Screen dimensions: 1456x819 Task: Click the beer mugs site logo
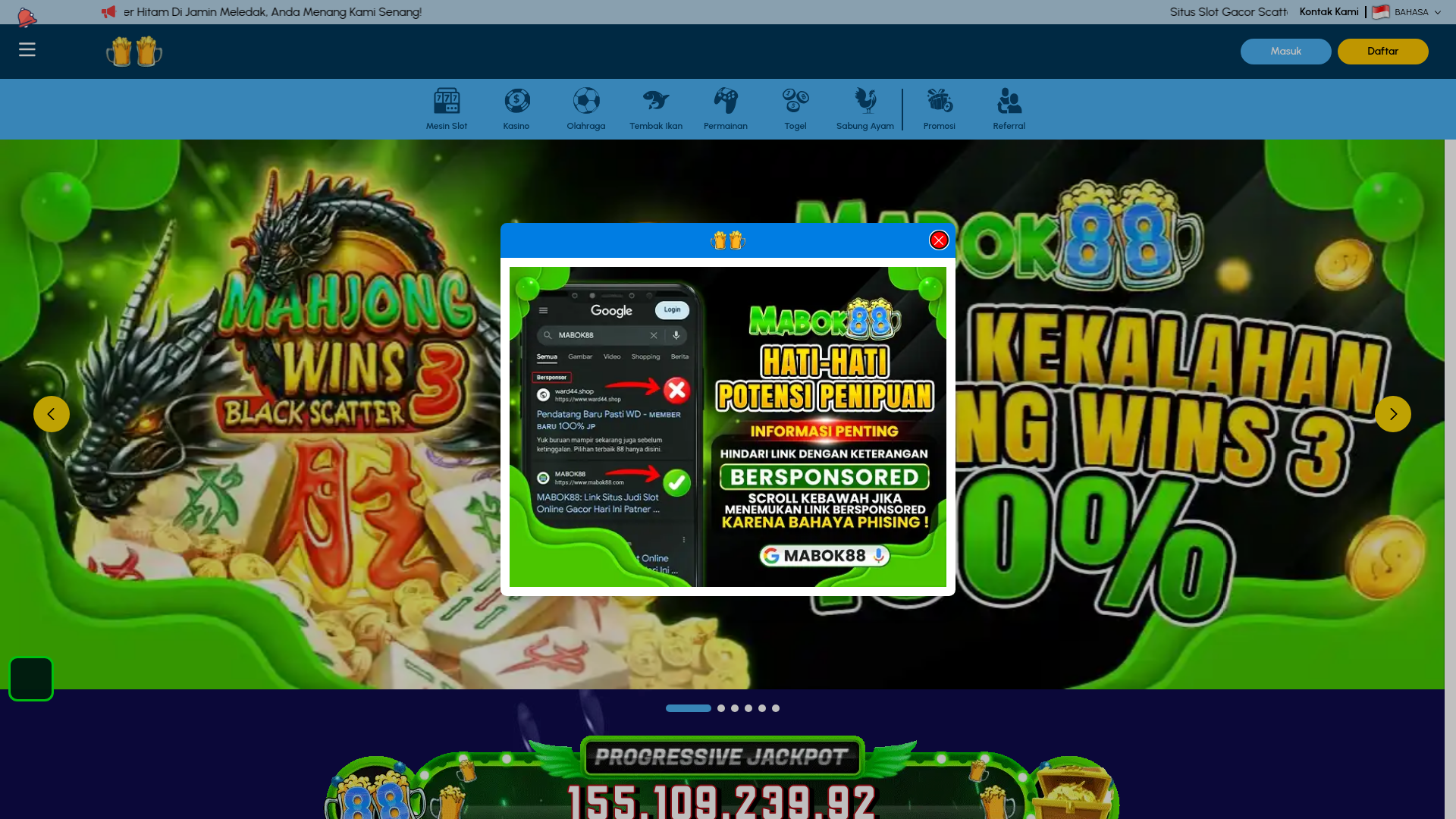[134, 52]
